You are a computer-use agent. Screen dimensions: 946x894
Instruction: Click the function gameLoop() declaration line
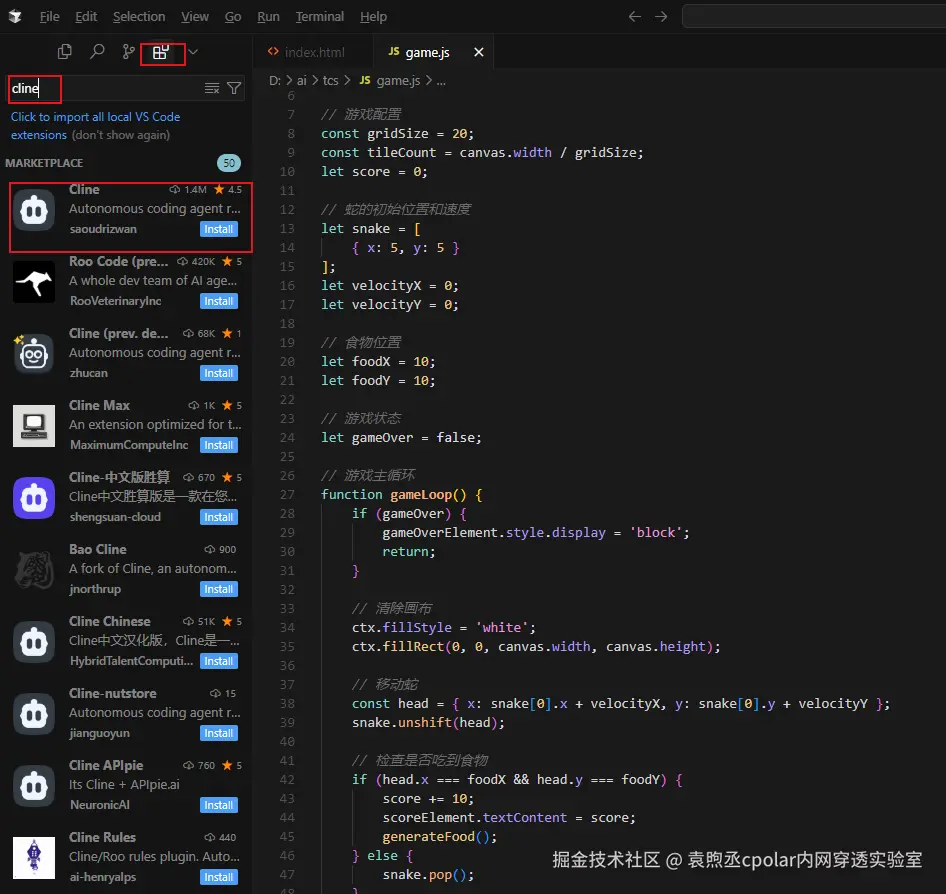tap(401, 495)
